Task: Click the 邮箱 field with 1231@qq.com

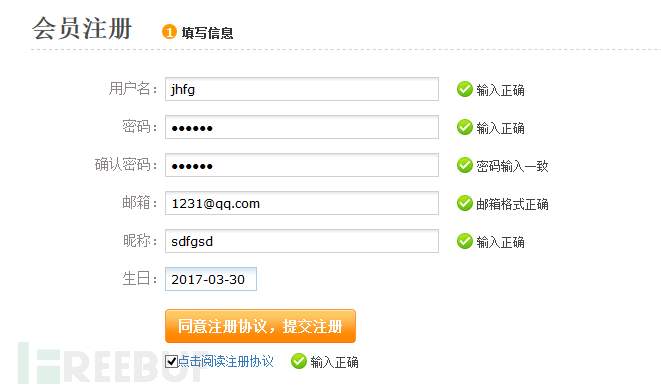Action: [x=302, y=203]
